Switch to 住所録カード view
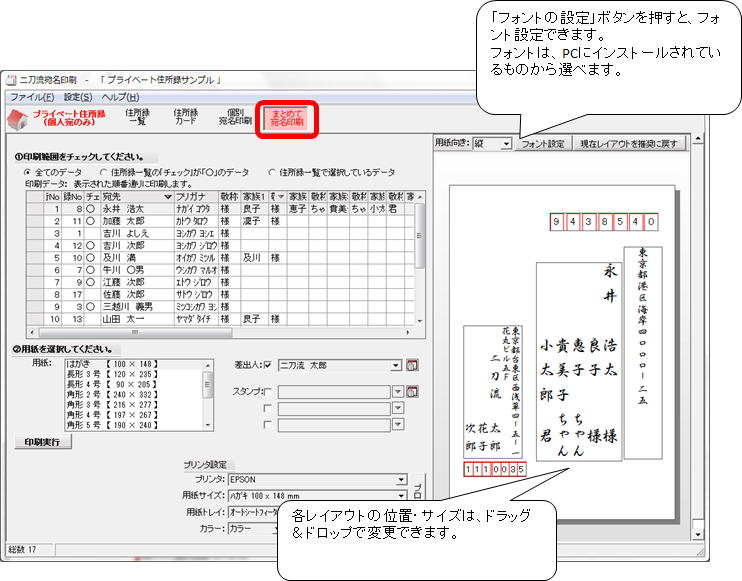Viewport: 742px width, 581px height. (x=185, y=119)
